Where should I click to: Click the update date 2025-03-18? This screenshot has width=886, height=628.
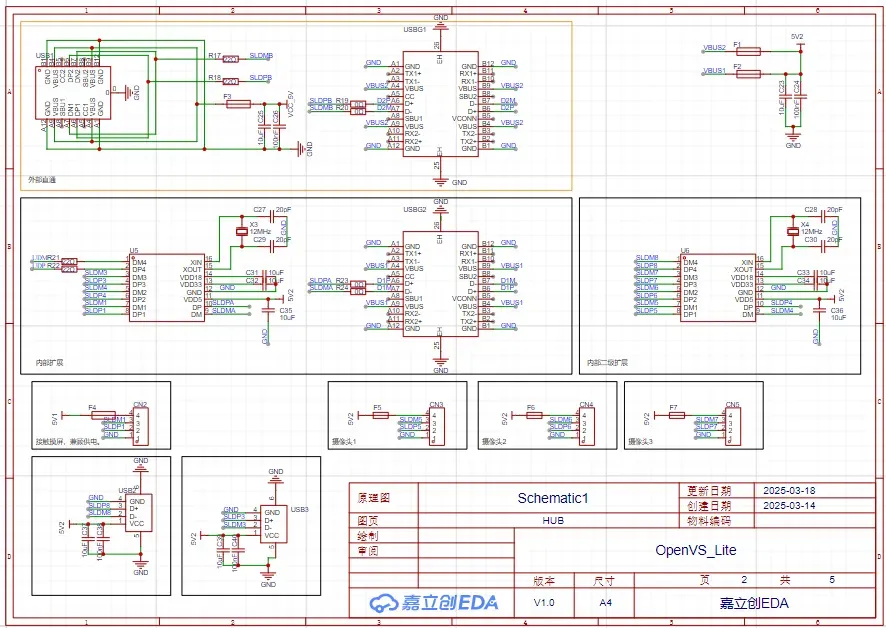pyautogui.click(x=789, y=491)
